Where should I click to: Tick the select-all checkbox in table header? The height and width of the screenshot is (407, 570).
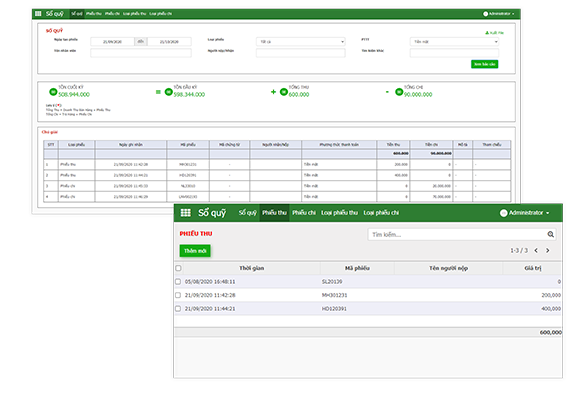[x=178, y=268]
